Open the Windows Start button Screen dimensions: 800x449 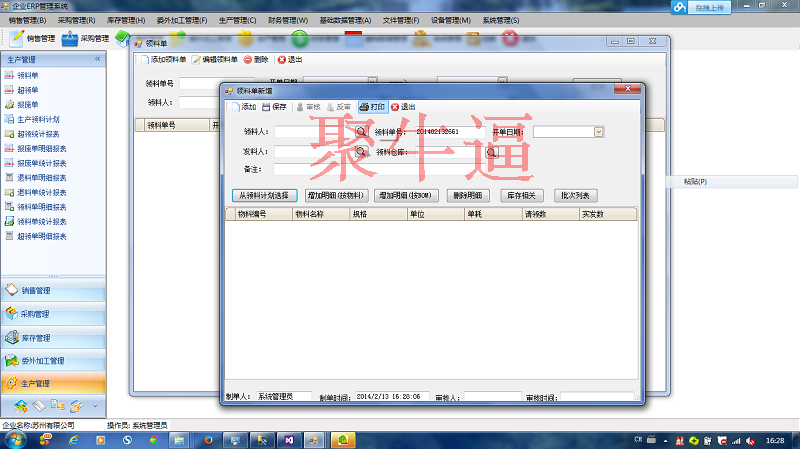(14, 440)
